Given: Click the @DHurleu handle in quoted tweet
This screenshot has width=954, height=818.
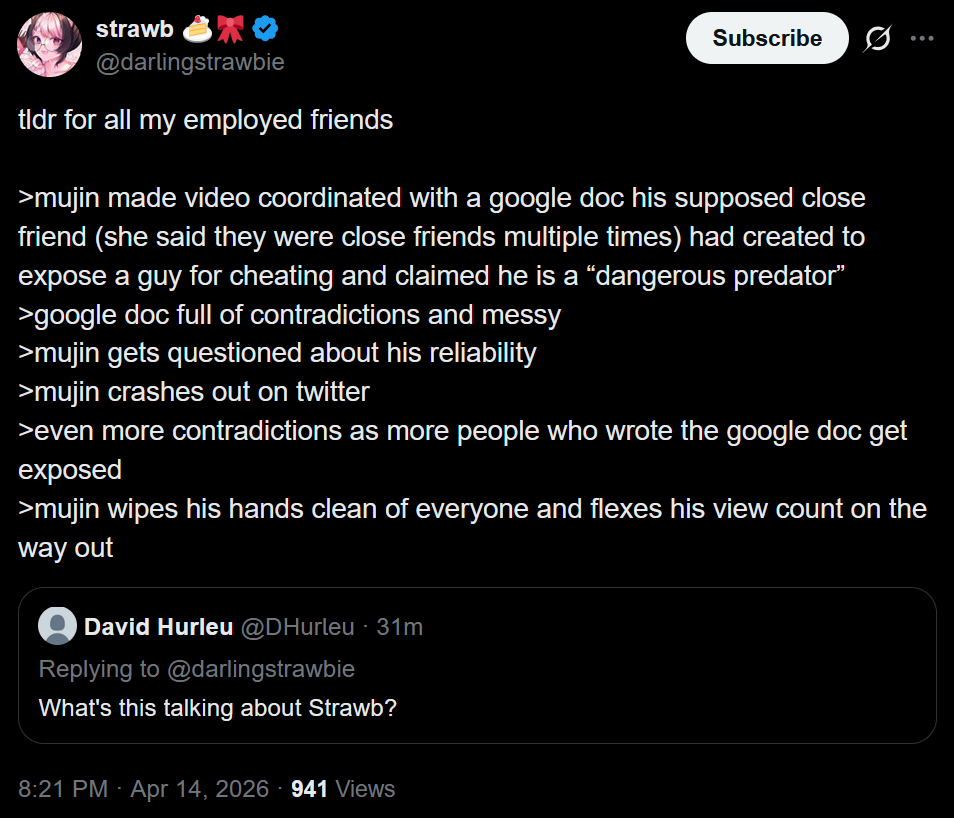Looking at the screenshot, I should point(297,627).
